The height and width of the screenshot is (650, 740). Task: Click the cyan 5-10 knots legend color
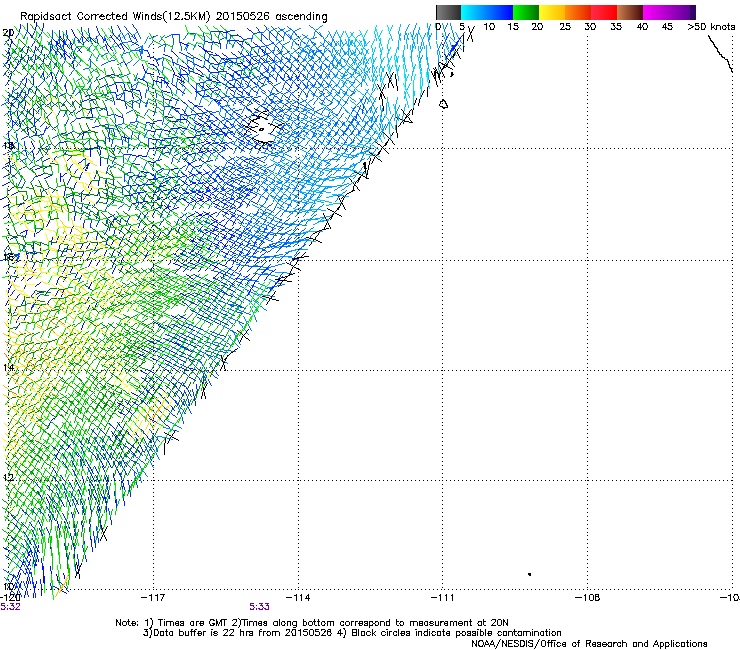[474, 12]
